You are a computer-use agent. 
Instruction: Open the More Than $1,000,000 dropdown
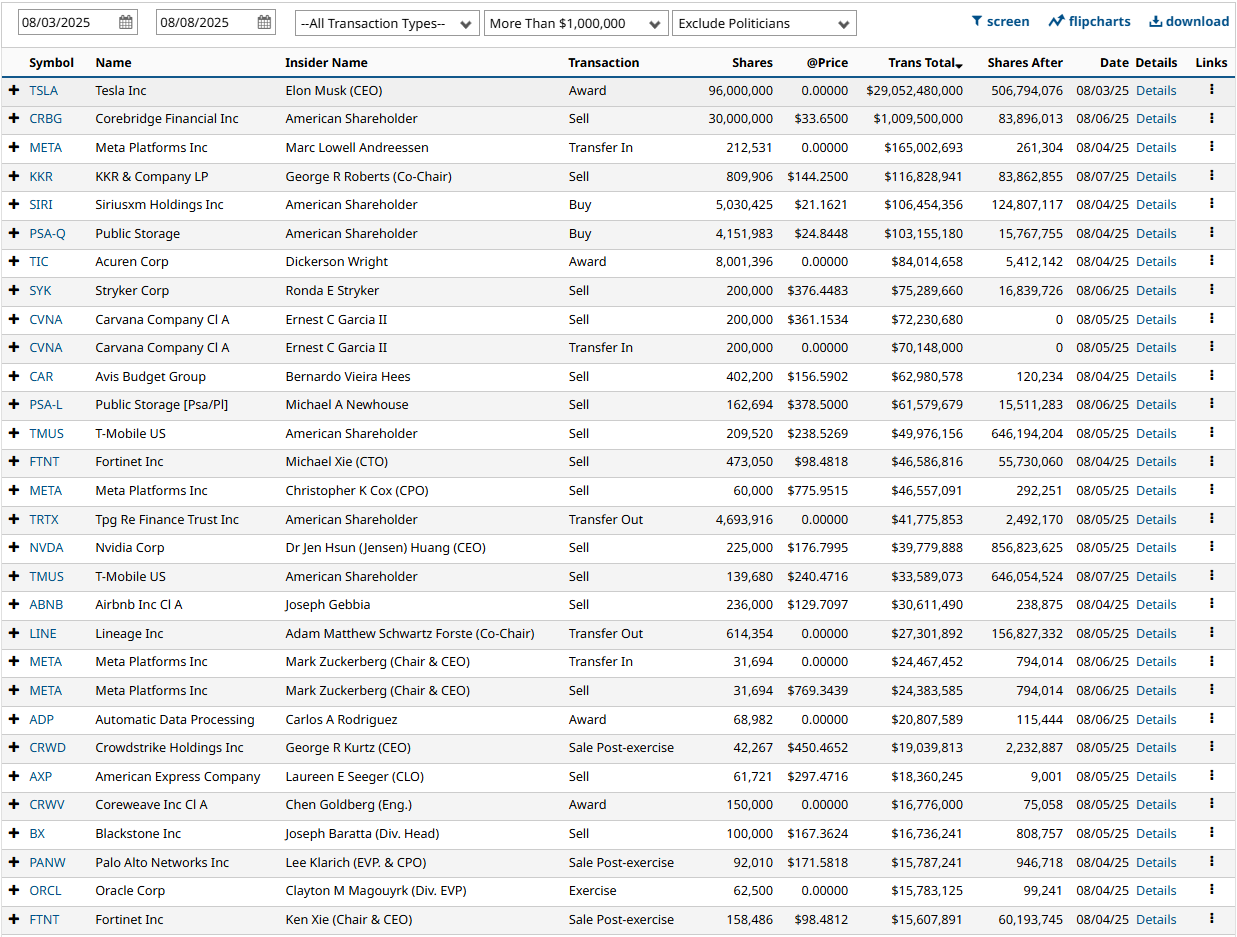point(576,23)
